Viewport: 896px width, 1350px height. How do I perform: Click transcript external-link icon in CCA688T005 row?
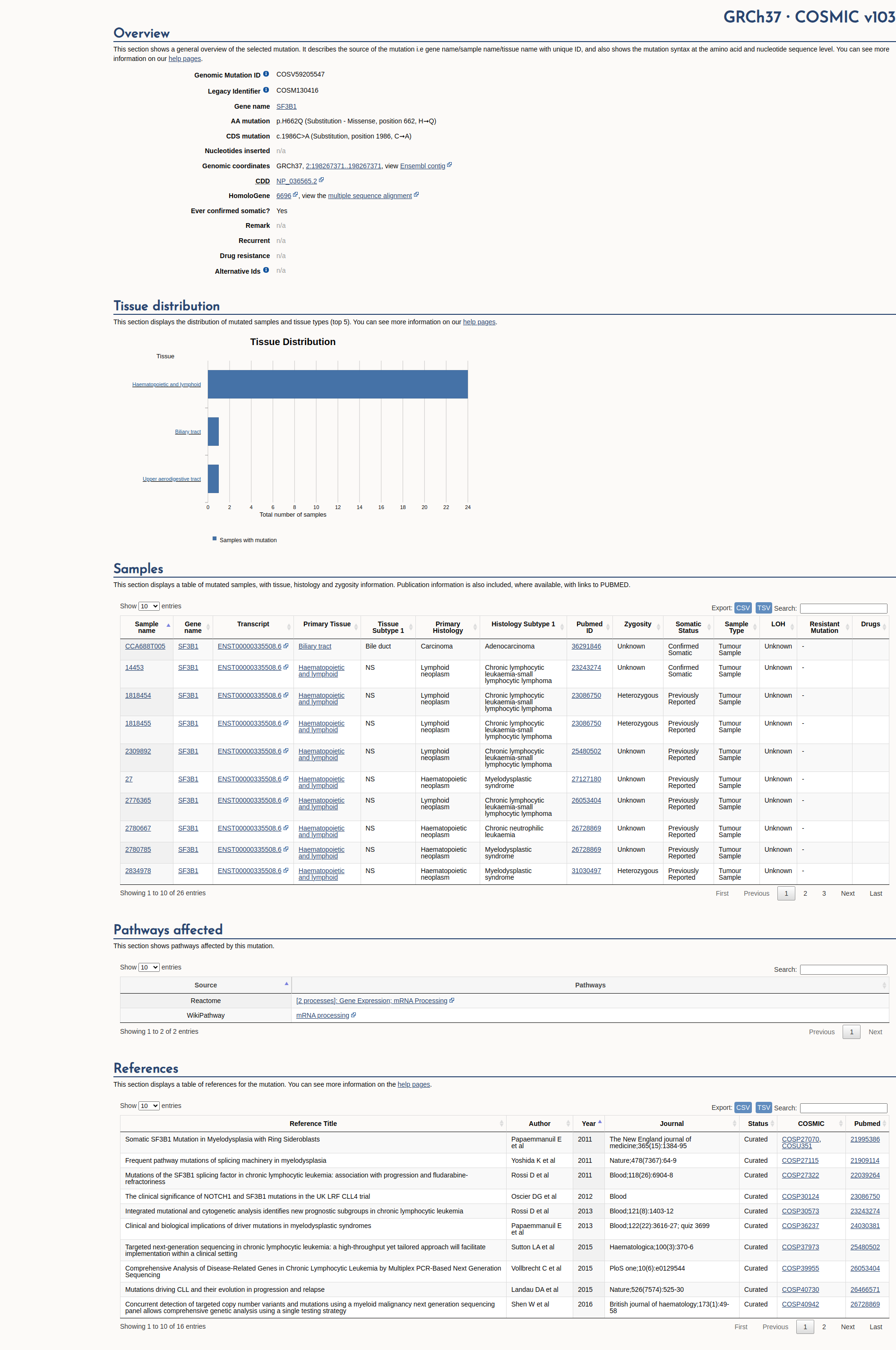(286, 646)
